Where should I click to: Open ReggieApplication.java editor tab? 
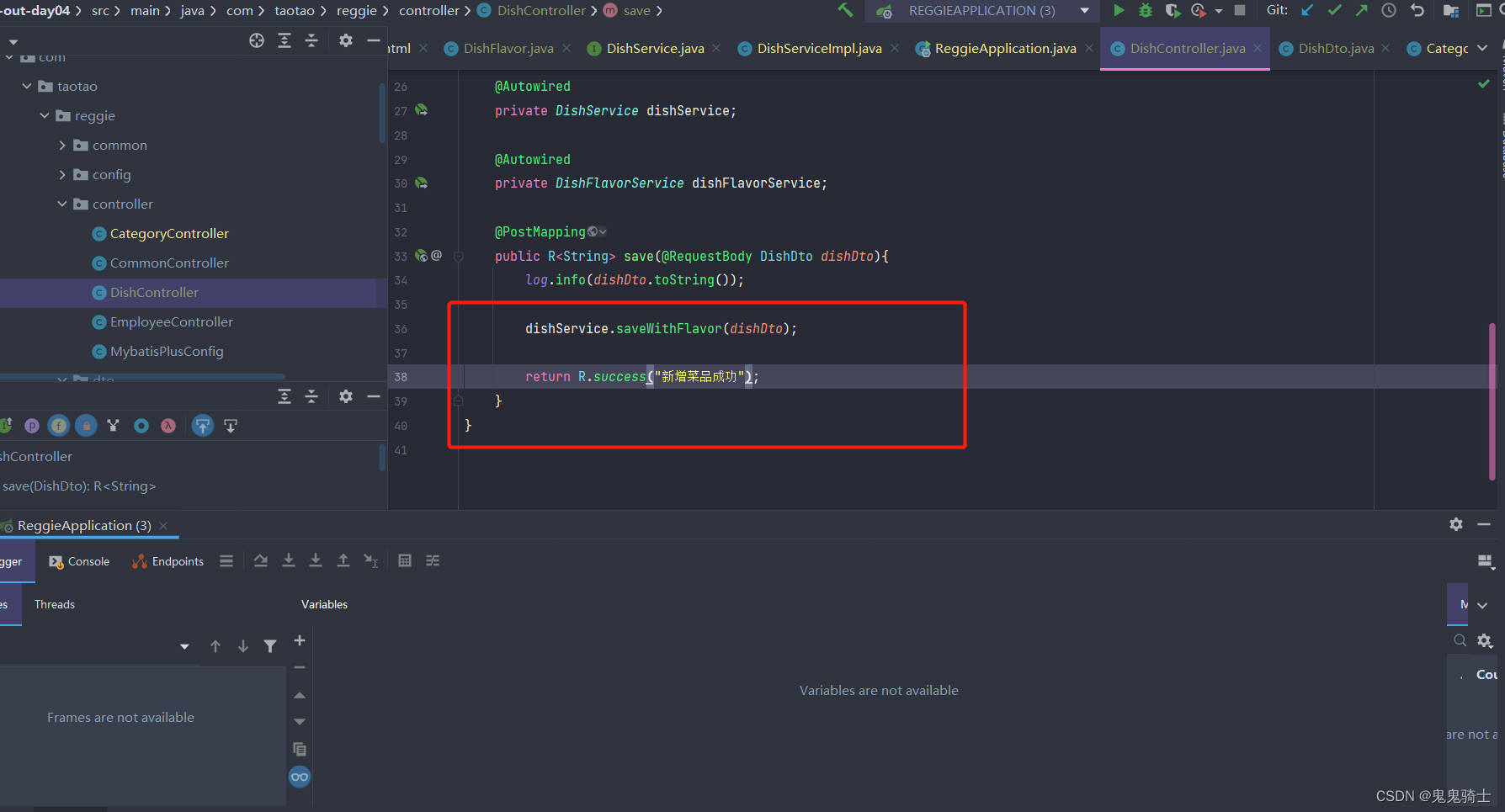click(x=1005, y=49)
